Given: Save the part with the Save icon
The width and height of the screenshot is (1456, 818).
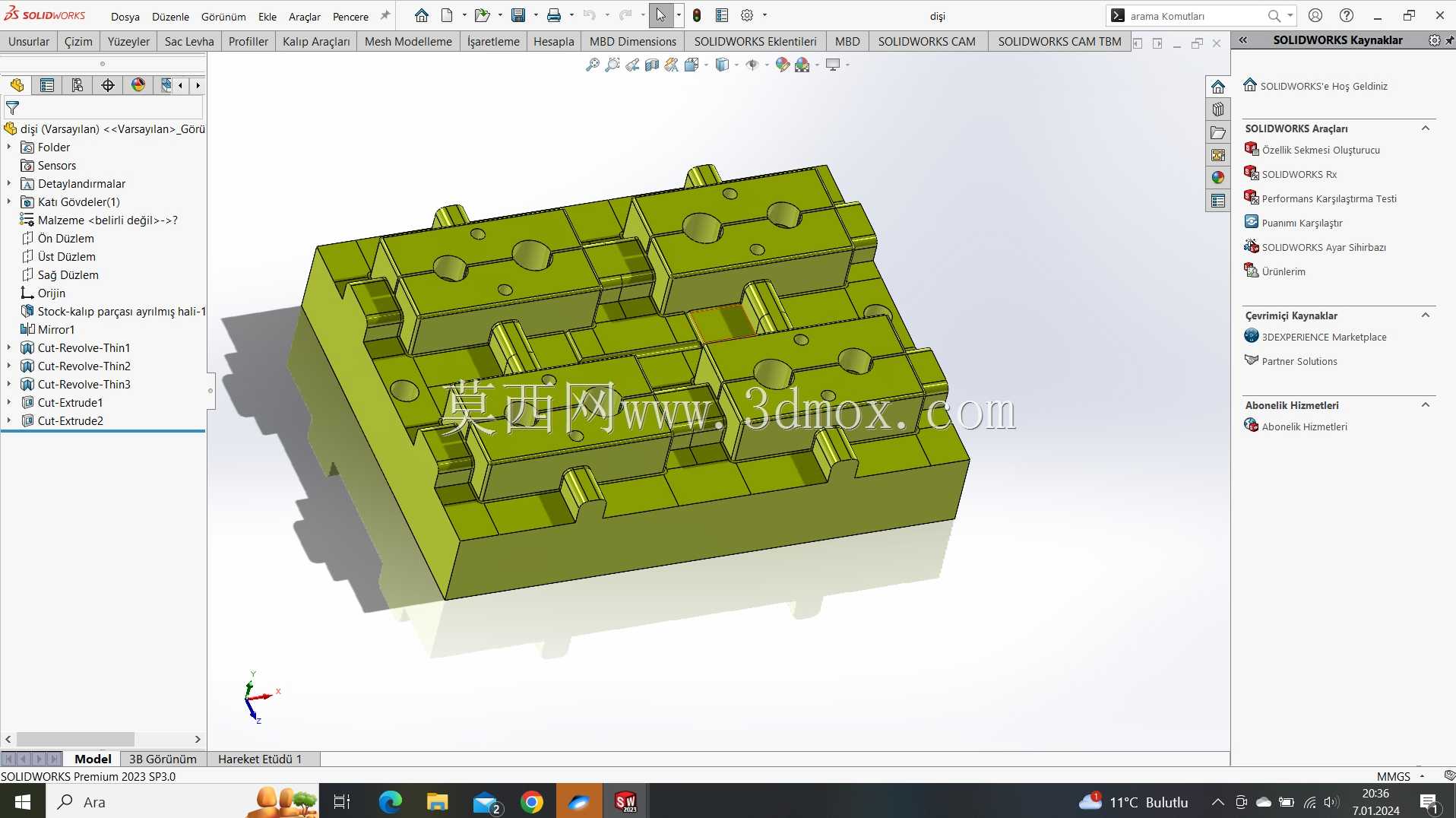Looking at the screenshot, I should point(518,15).
